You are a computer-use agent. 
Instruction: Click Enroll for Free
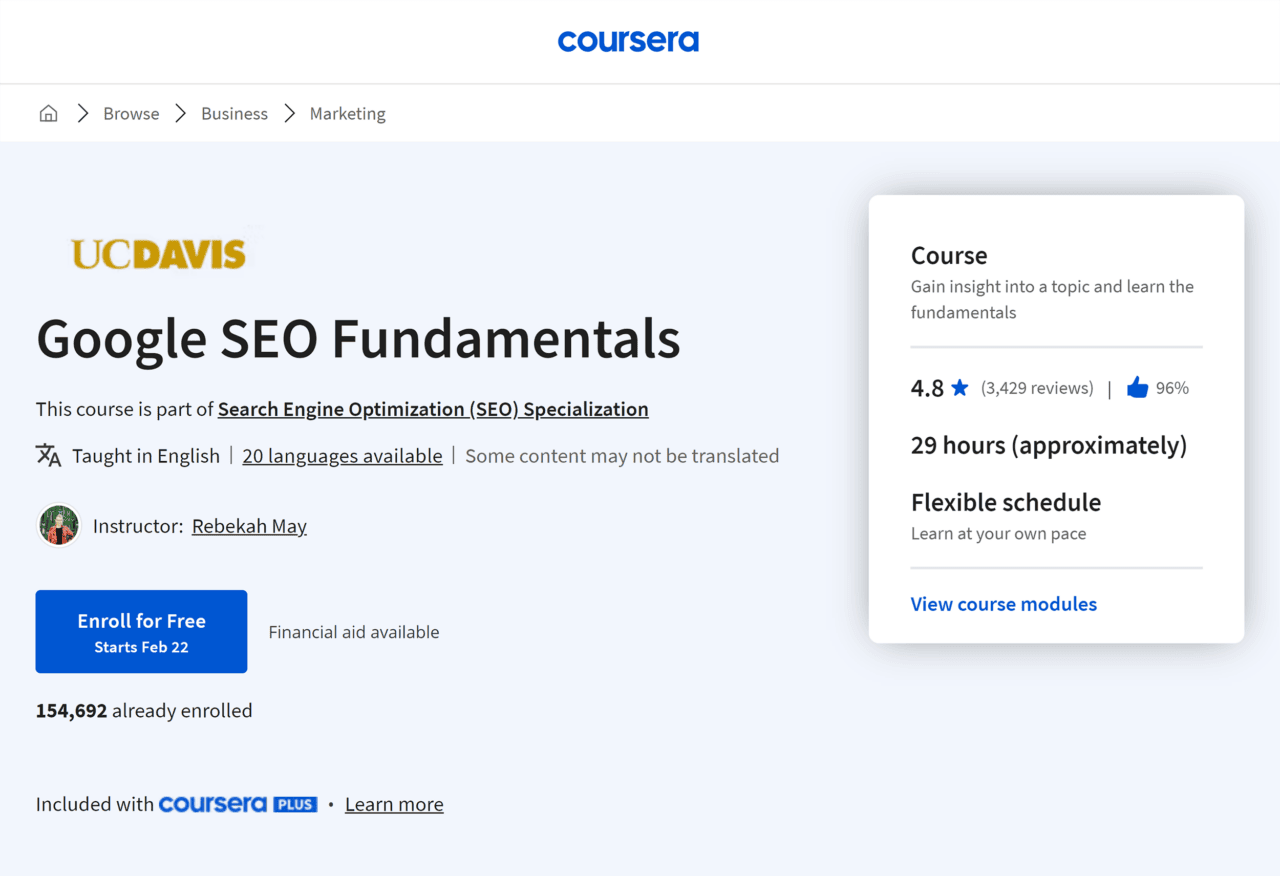(141, 631)
